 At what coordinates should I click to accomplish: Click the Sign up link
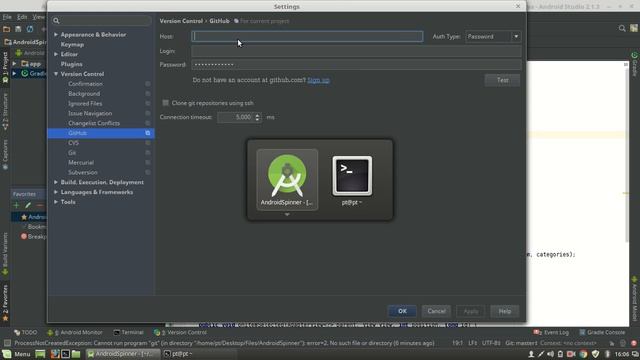point(318,80)
